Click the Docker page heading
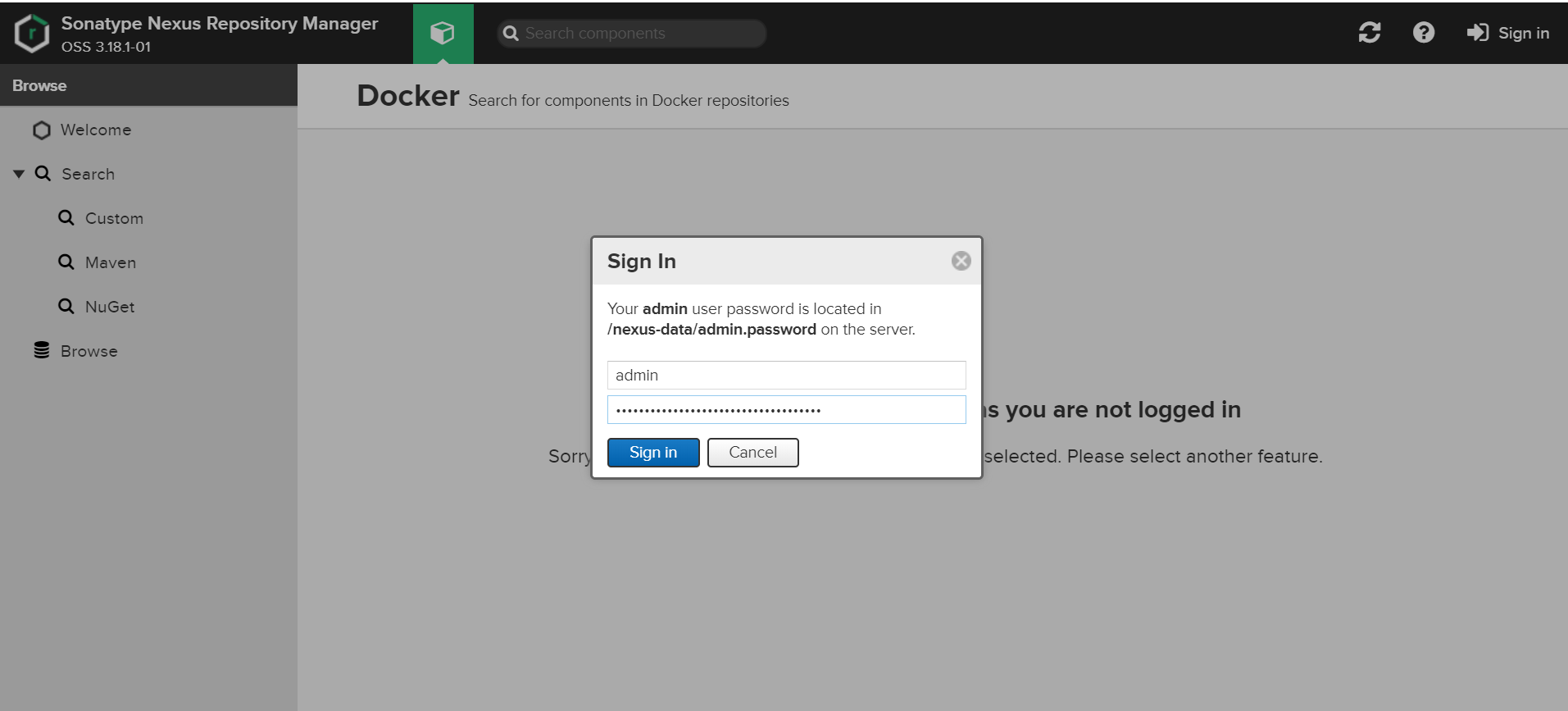 (408, 96)
